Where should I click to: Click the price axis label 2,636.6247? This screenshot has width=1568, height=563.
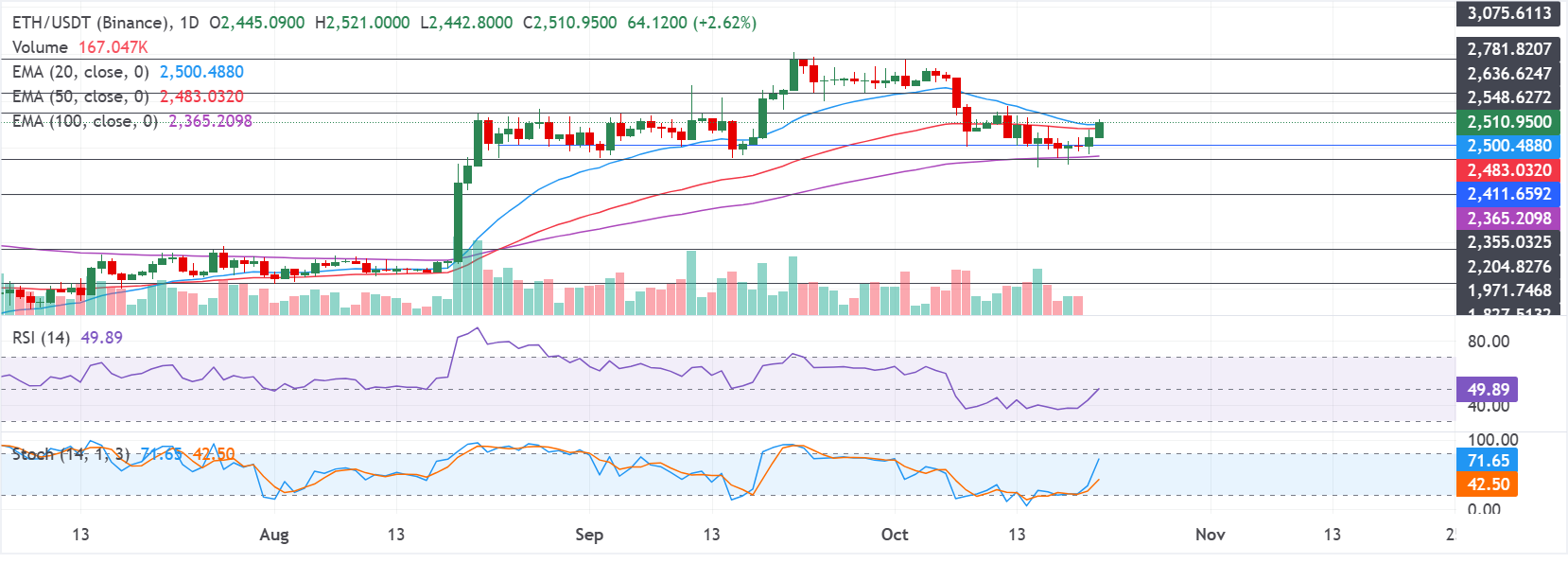pyautogui.click(x=1509, y=73)
